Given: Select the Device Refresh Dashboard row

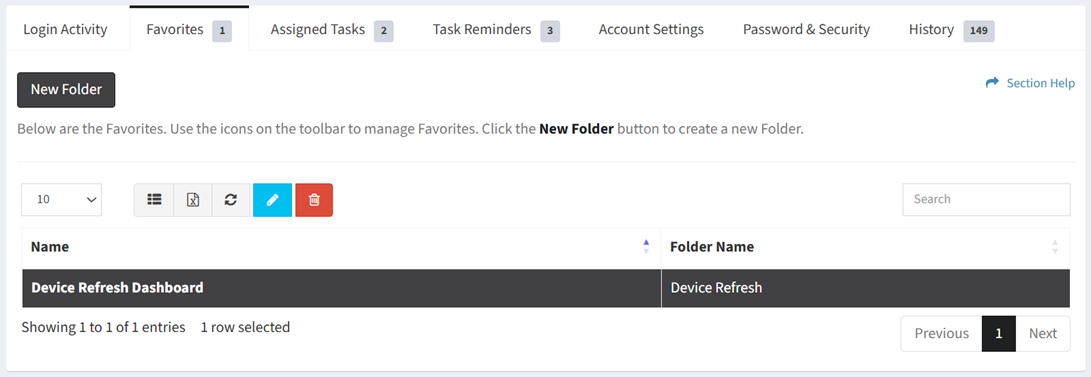Looking at the screenshot, I should tap(546, 288).
